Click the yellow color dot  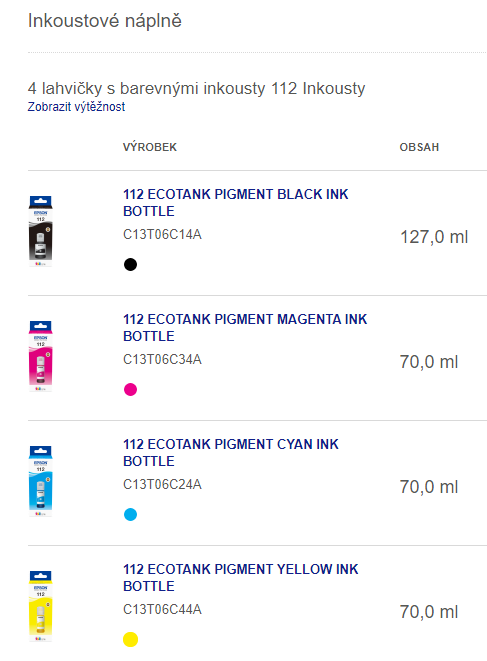130,640
